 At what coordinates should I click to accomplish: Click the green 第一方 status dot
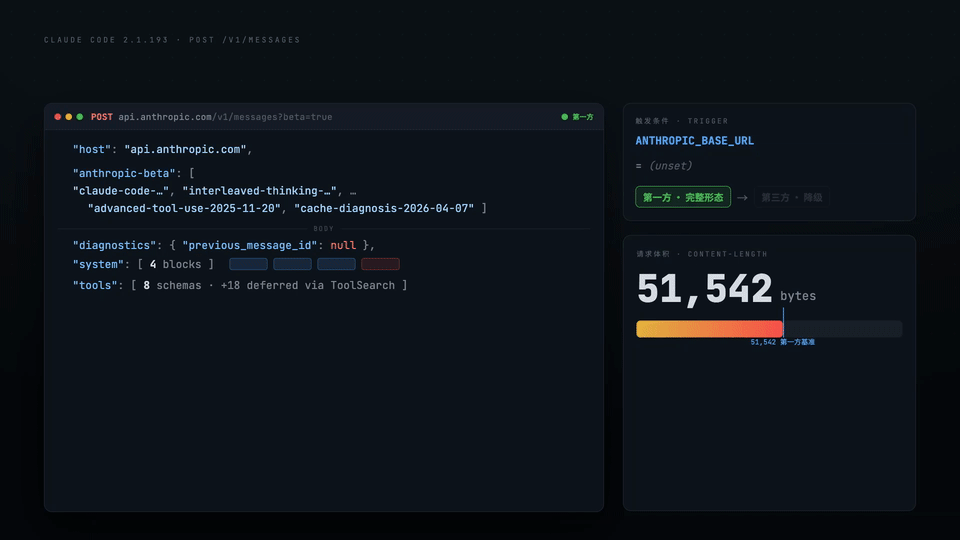[564, 117]
